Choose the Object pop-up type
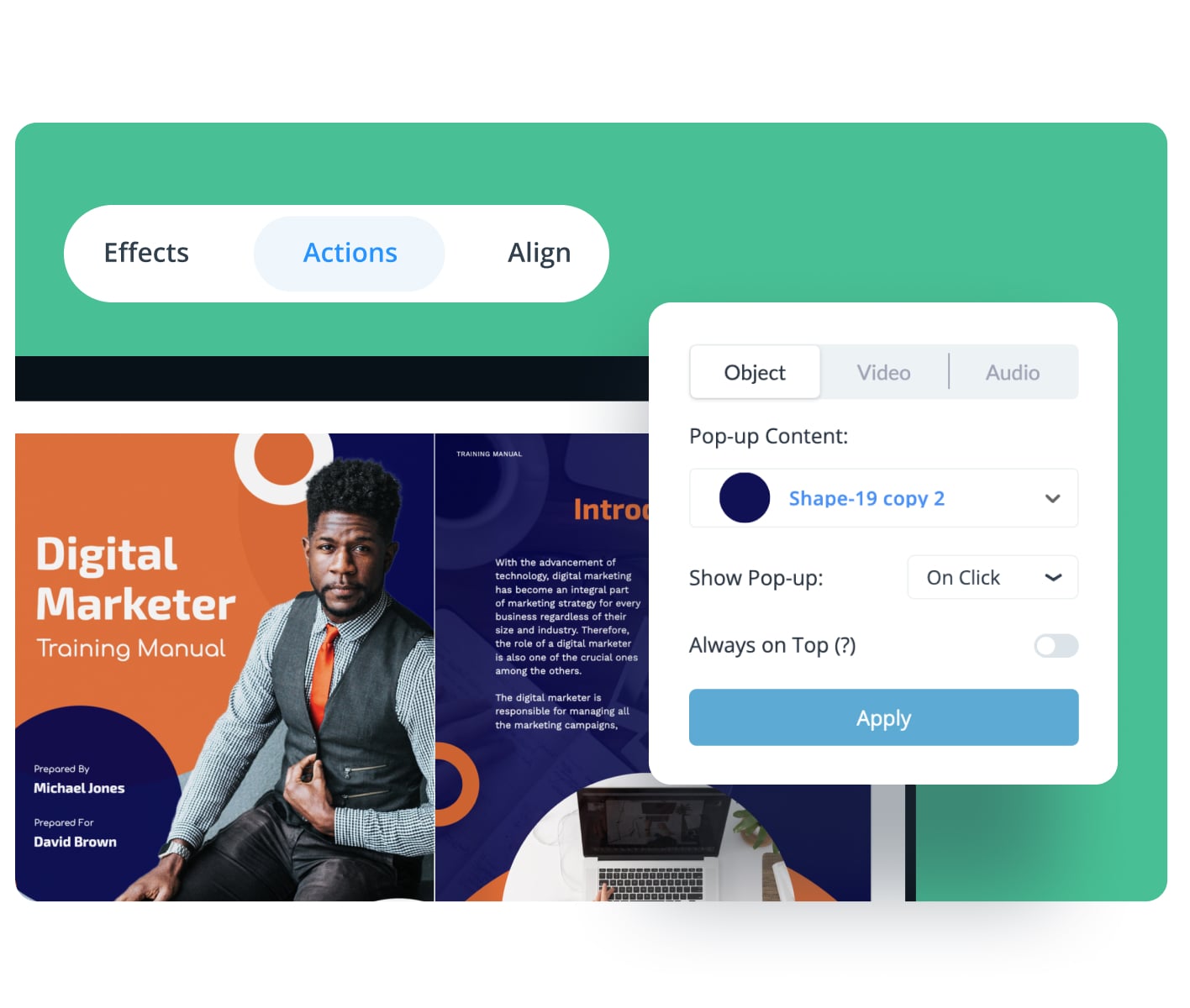This screenshot has width=1190, height=1008. click(x=755, y=372)
